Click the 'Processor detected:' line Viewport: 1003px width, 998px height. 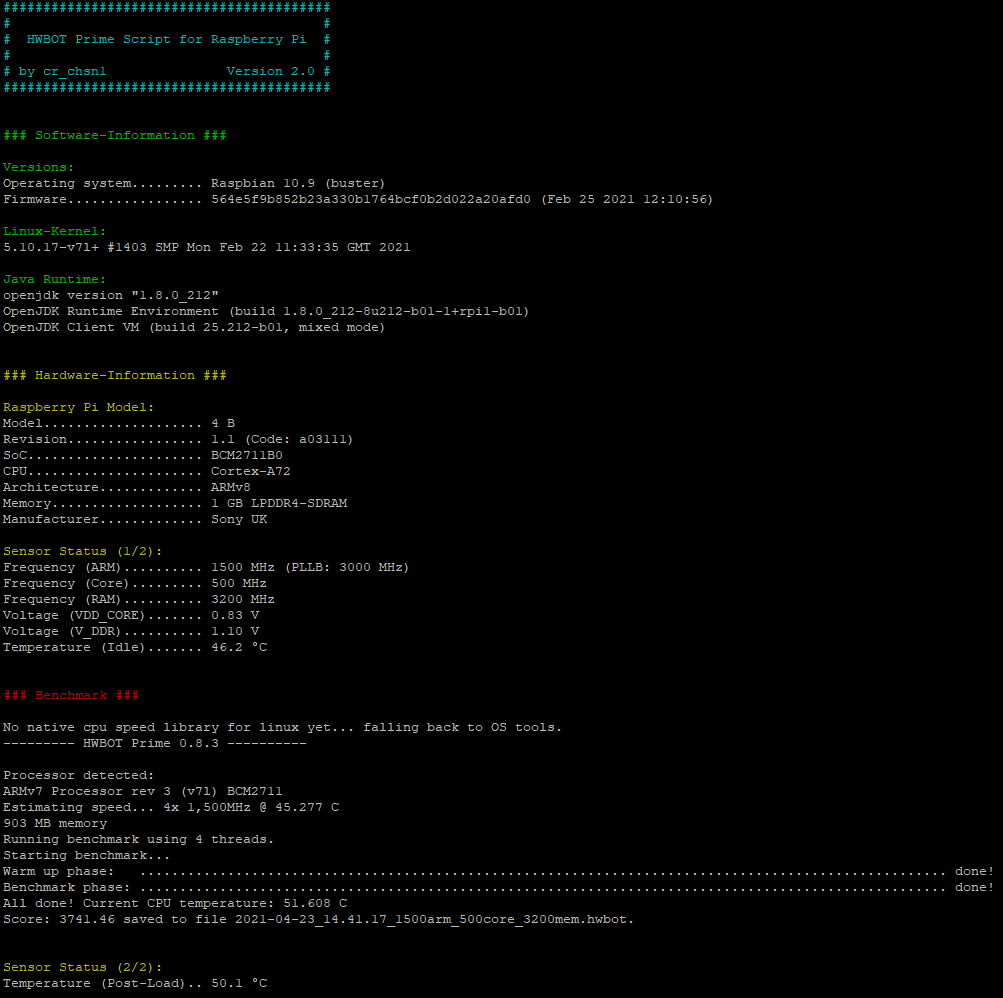tap(79, 775)
